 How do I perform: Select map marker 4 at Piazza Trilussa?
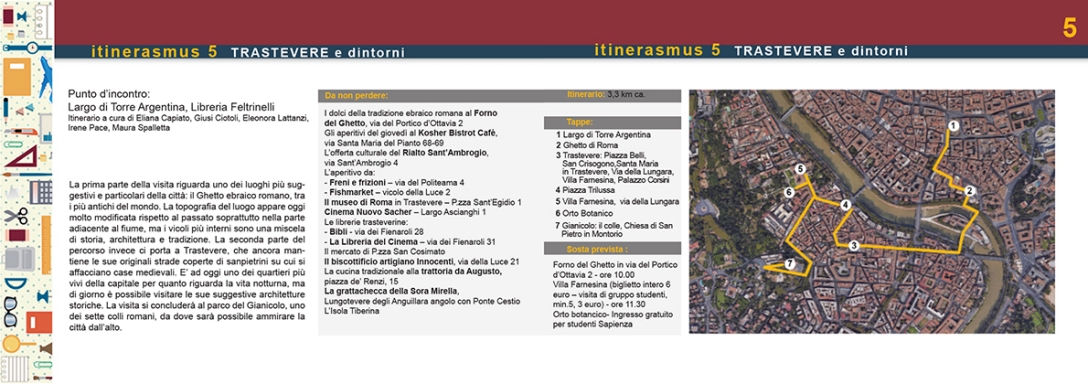(844, 204)
